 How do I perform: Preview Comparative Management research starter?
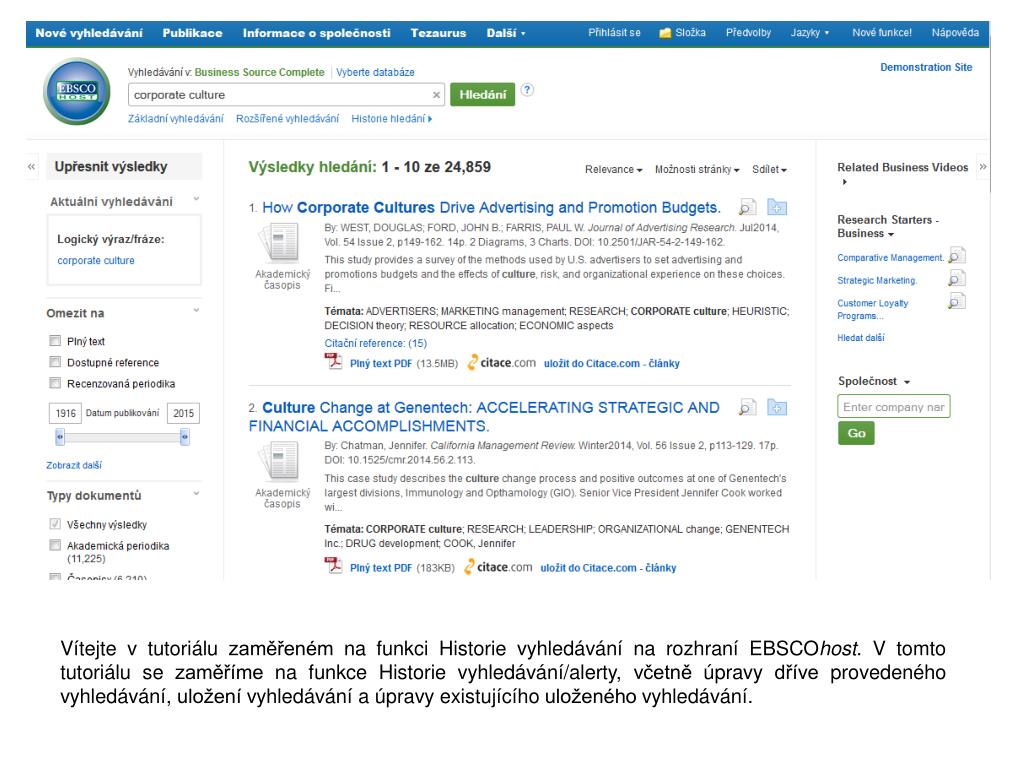click(x=957, y=255)
